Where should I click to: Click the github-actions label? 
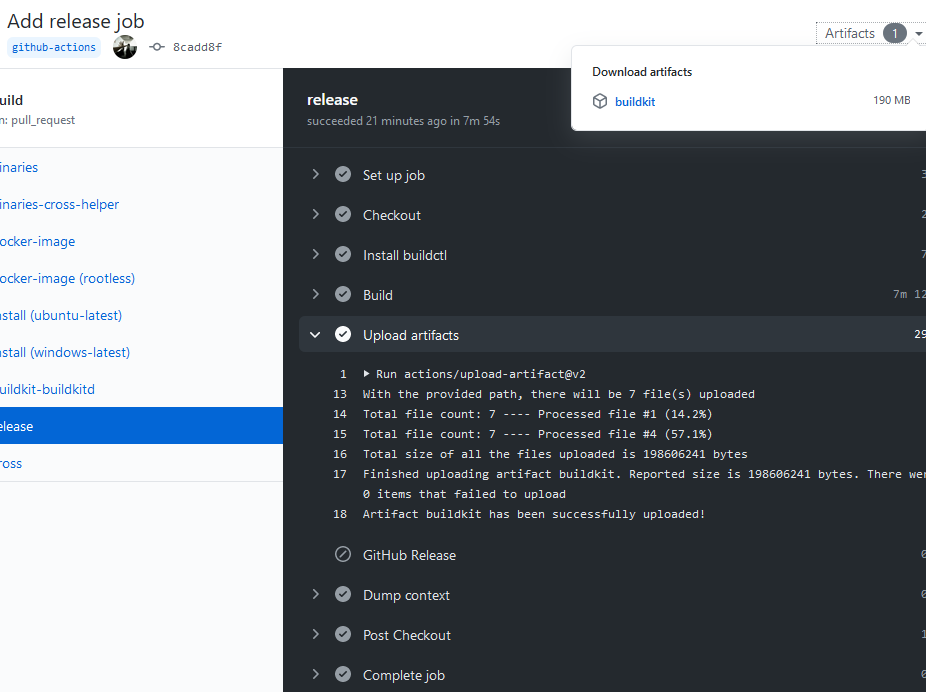tap(54, 46)
